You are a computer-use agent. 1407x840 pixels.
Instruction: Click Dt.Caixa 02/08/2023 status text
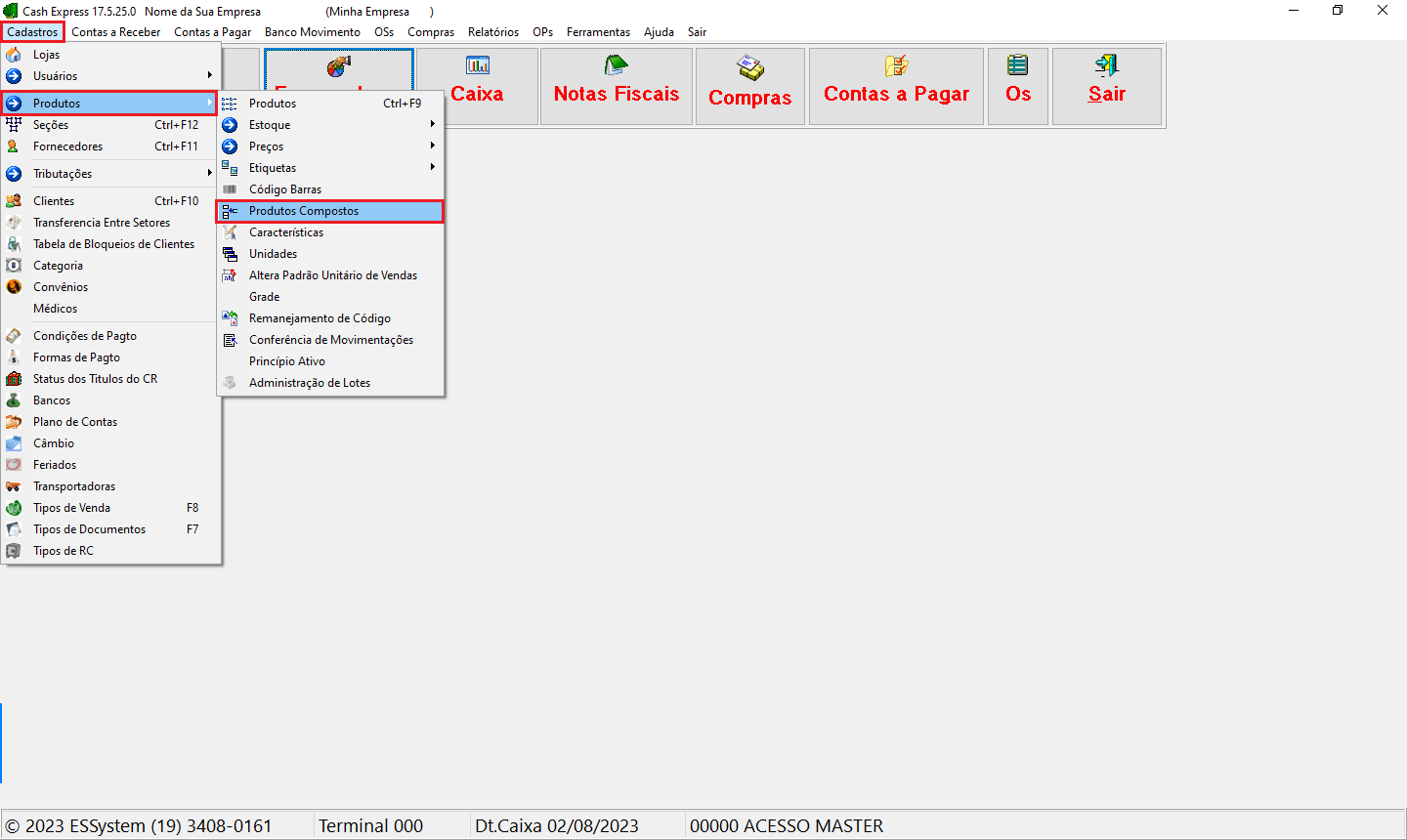pos(557,826)
